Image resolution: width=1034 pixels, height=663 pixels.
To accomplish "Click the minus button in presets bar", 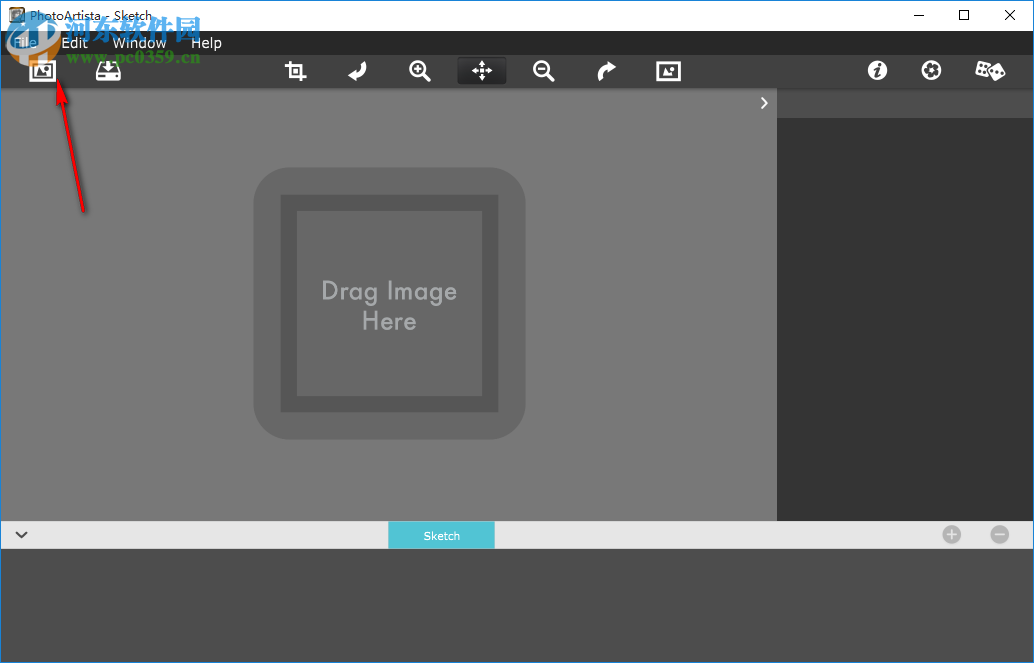I will coord(999,535).
